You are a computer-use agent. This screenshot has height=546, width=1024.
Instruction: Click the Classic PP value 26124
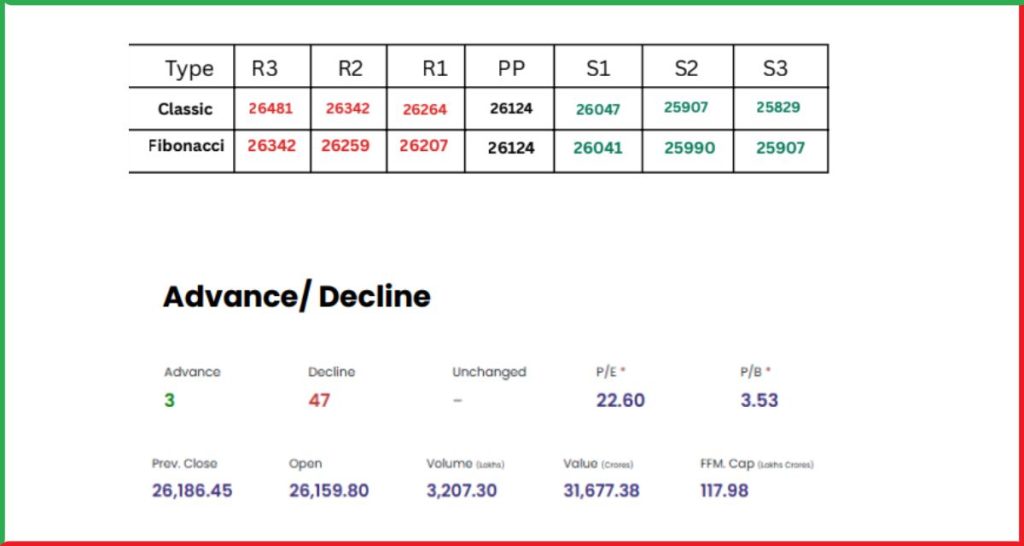(511, 108)
